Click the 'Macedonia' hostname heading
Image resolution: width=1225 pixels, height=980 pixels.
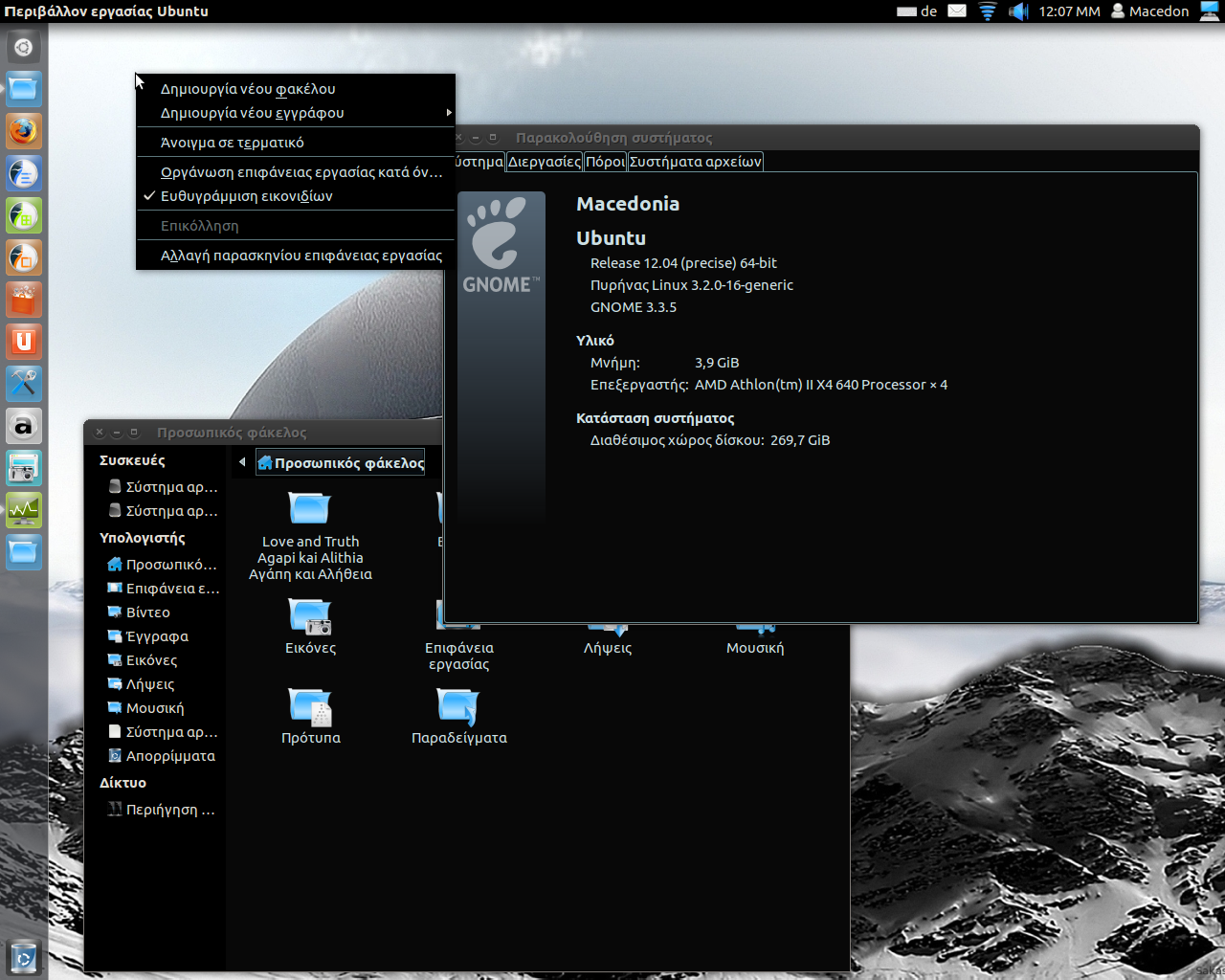pos(628,204)
